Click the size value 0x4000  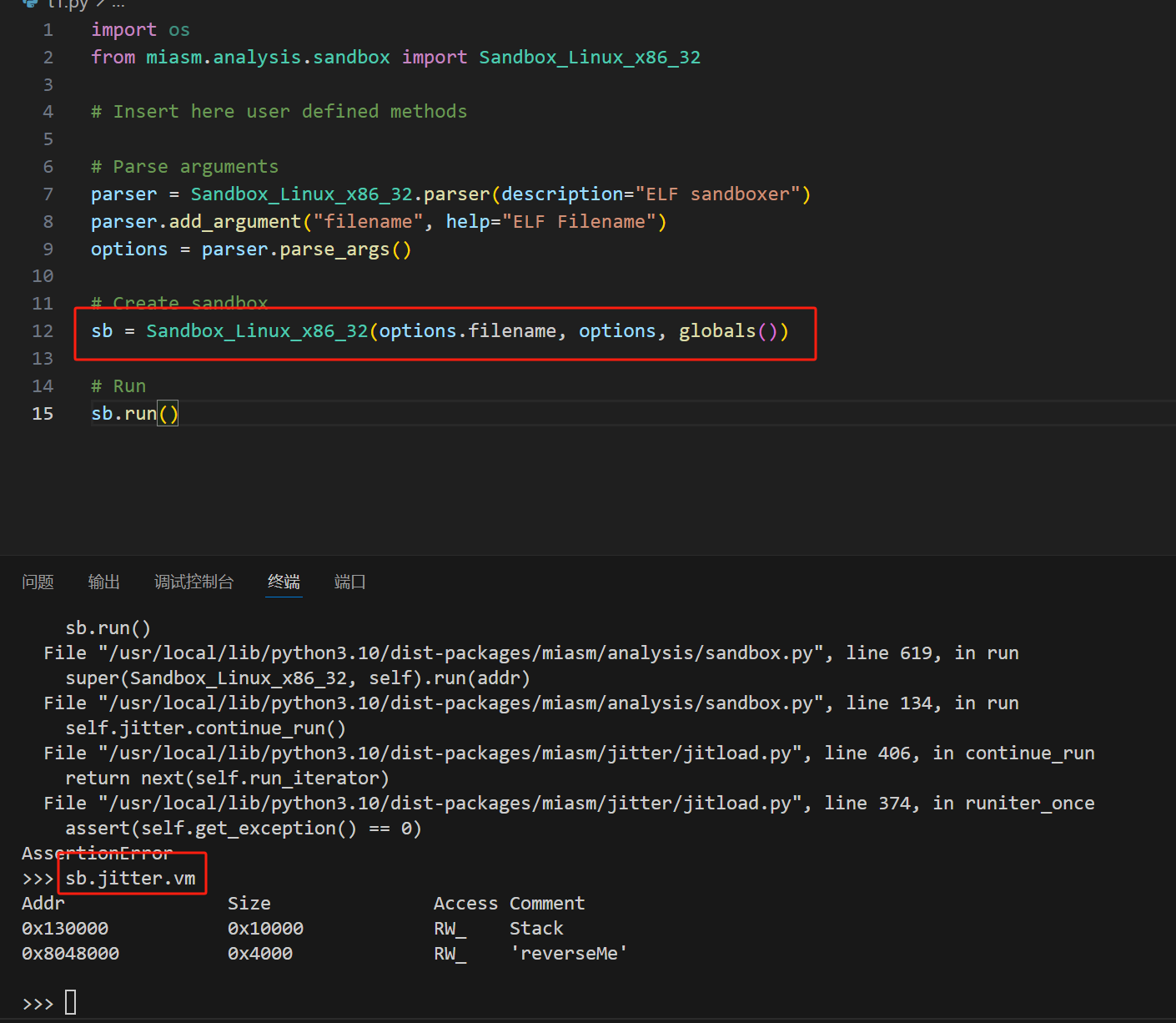pos(260,954)
